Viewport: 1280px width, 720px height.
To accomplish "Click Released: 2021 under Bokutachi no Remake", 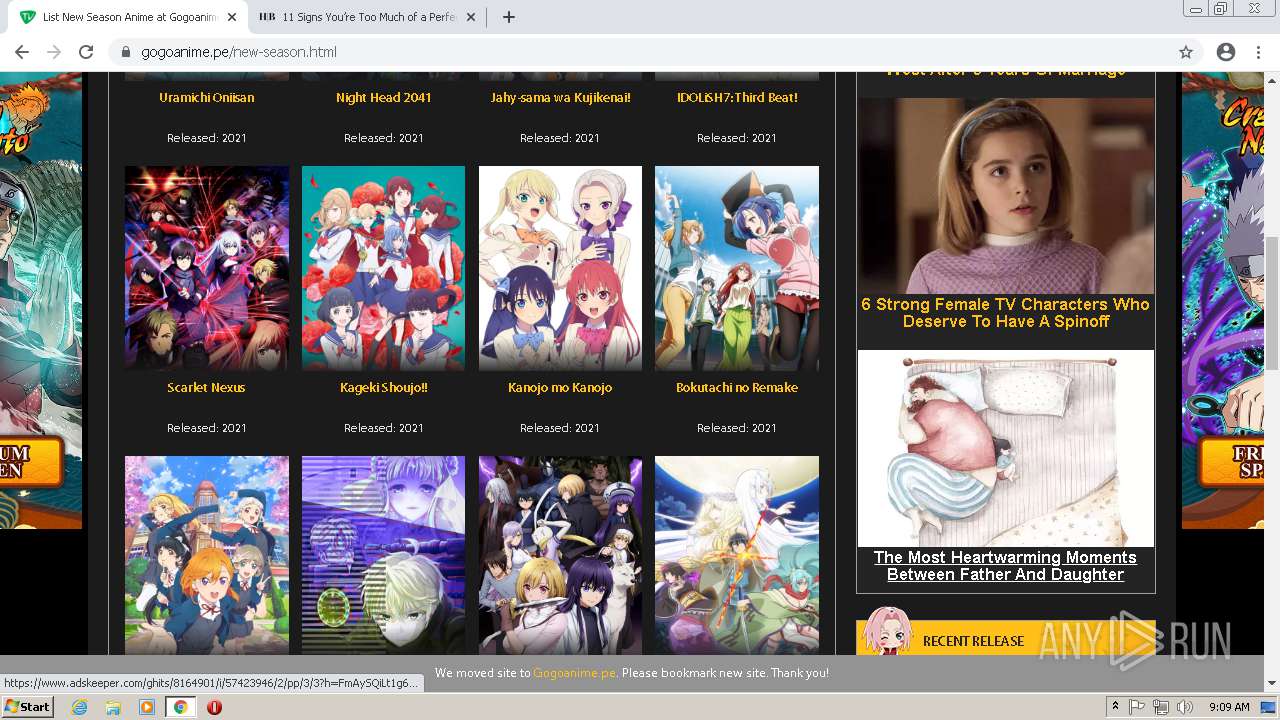I will coord(737,428).
